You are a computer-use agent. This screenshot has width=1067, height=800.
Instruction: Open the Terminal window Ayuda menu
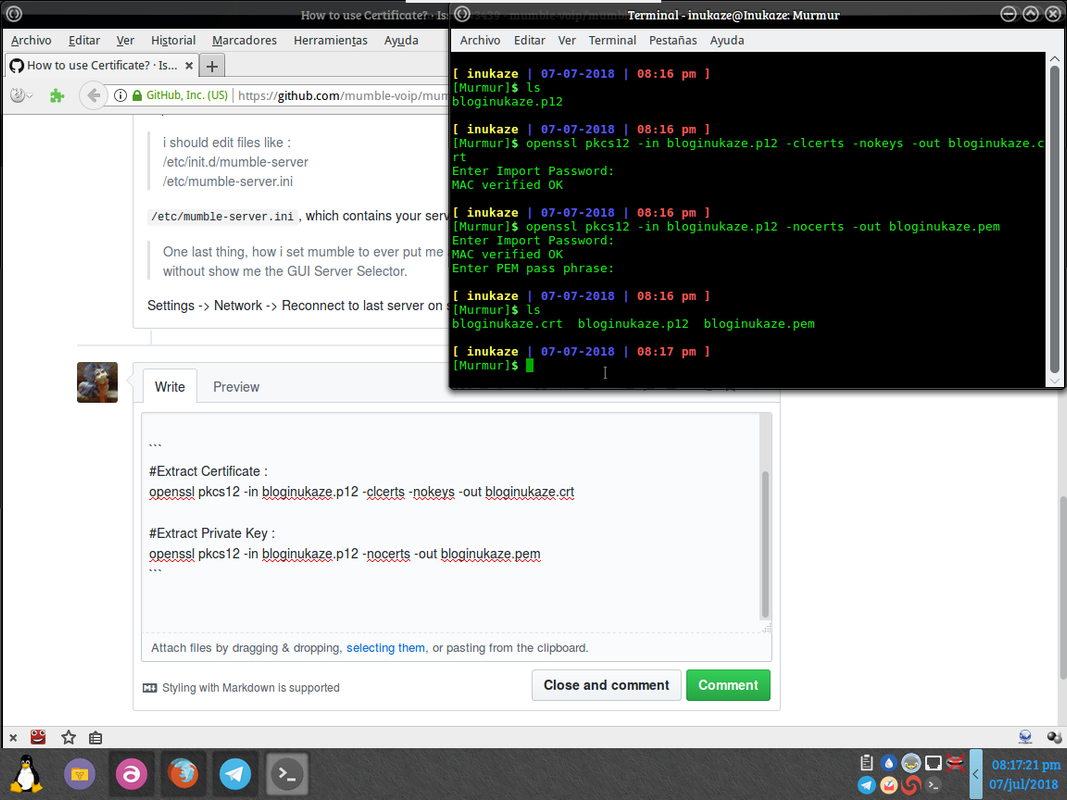coord(727,40)
